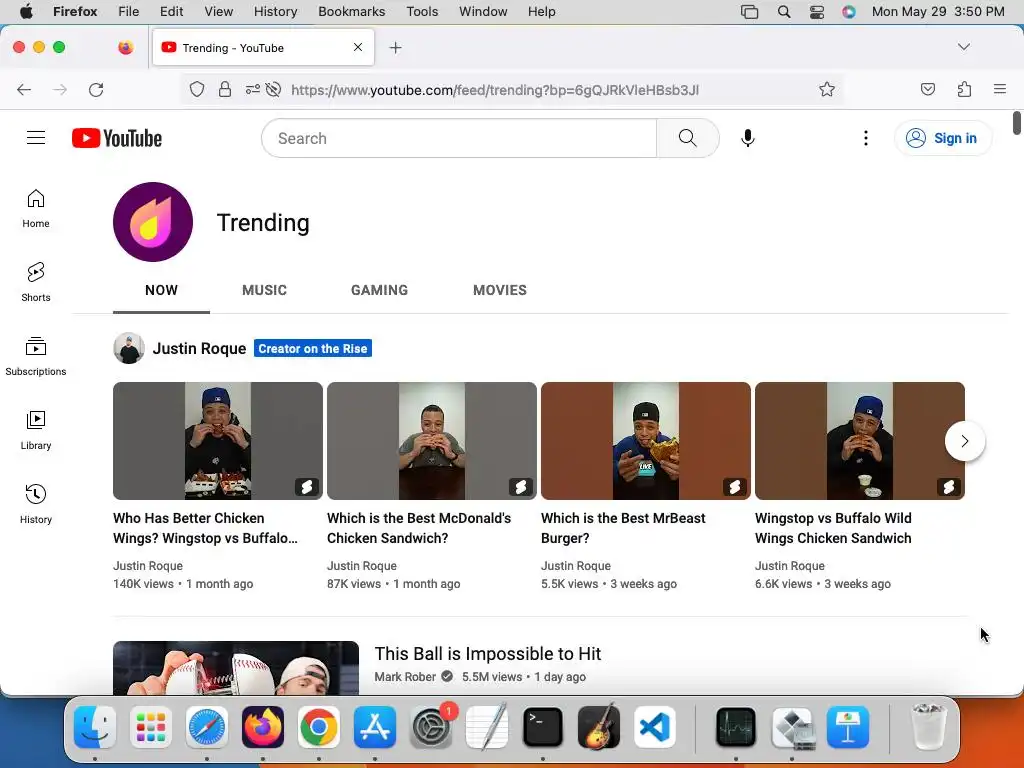Open Save to Pocket icon
The width and height of the screenshot is (1024, 768).
click(927, 89)
